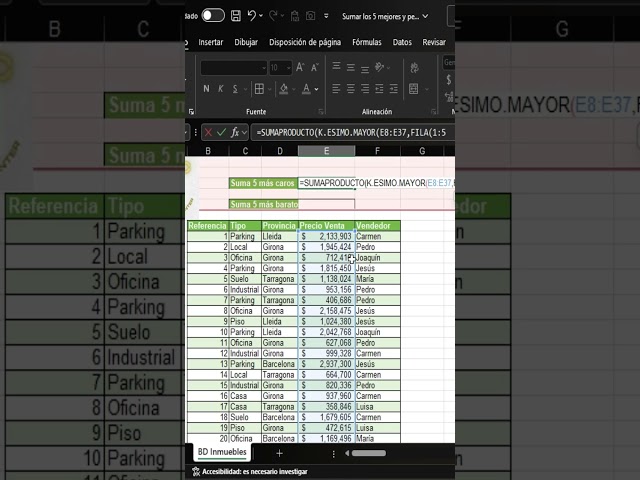Toggle bold (N) formatting
This screenshot has height=480, width=640.
click(207, 89)
